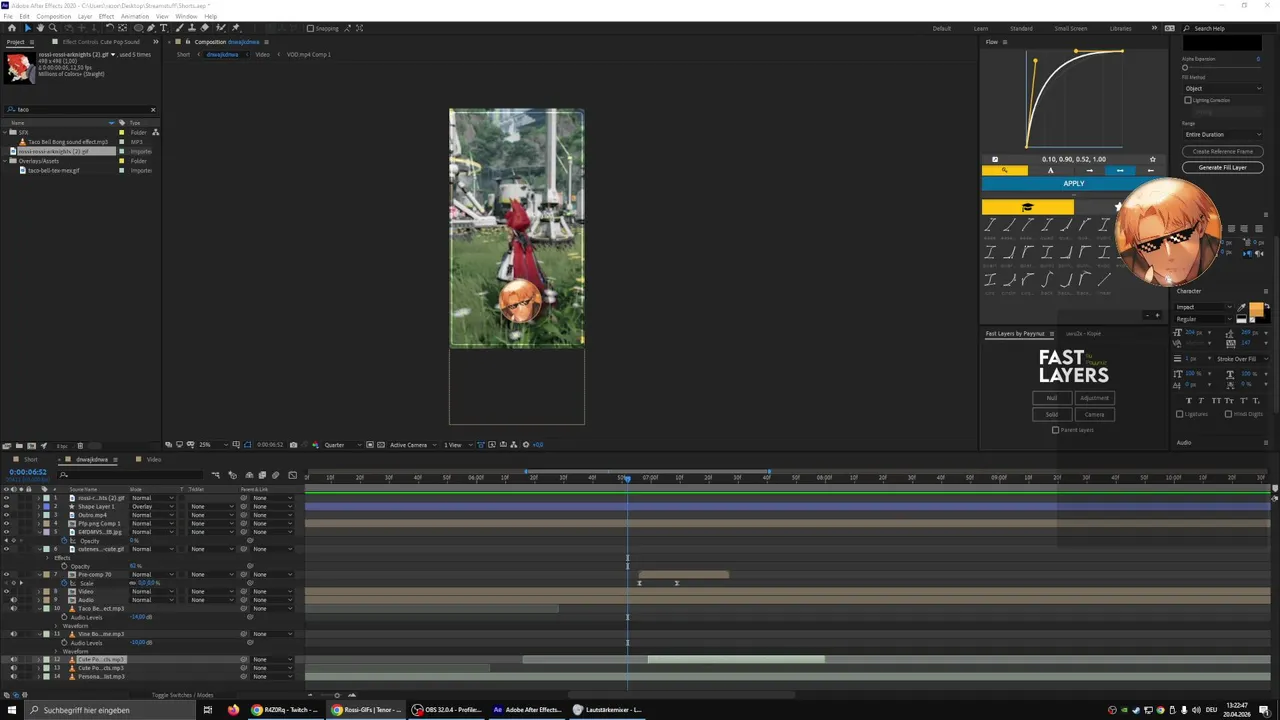This screenshot has height=720, width=1280.
Task: Hide the Outro.mp4 layer
Action: (6, 515)
